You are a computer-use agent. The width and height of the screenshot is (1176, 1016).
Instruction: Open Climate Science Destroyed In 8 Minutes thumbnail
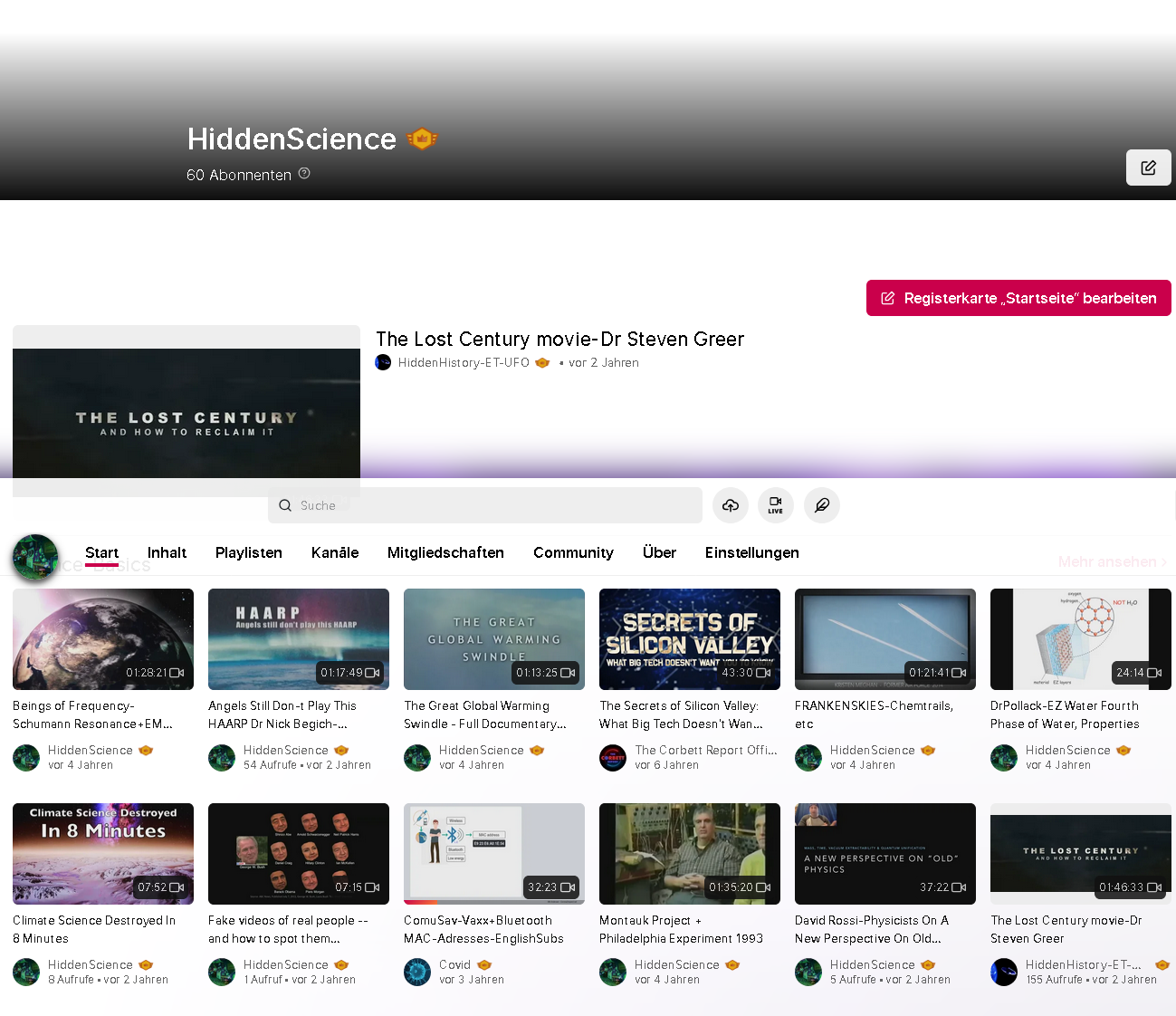[103, 854]
